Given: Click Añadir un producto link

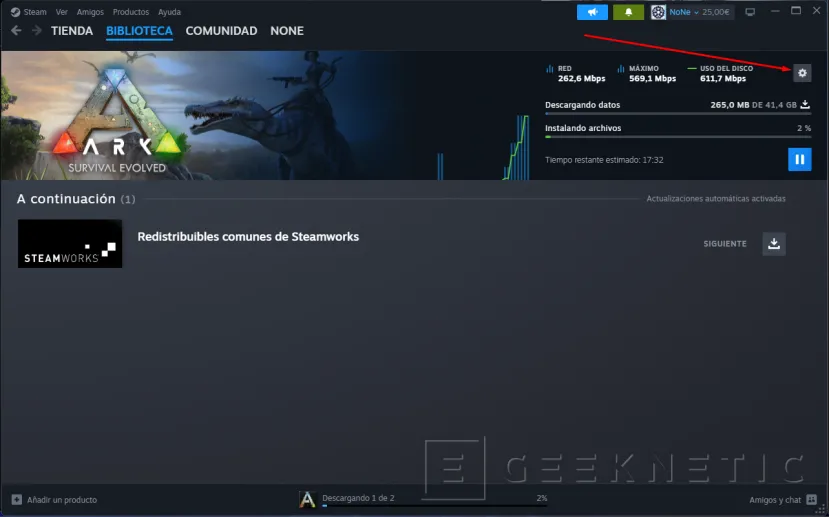Looking at the screenshot, I should tap(62, 500).
